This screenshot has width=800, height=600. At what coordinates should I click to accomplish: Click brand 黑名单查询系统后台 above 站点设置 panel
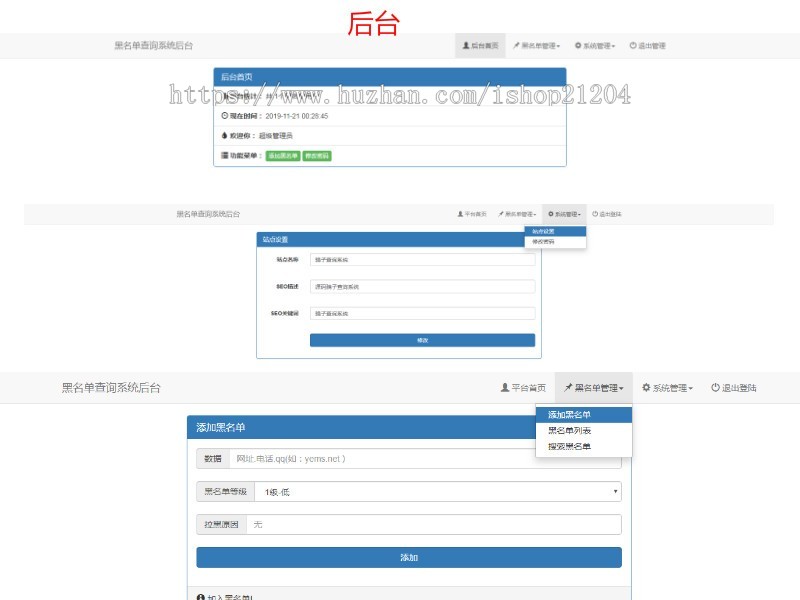tap(208, 214)
